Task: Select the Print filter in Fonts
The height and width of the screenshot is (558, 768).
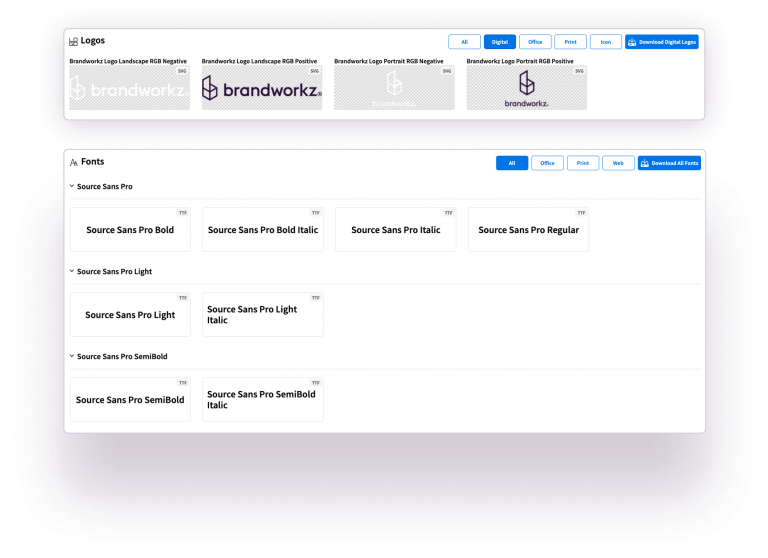Action: 583,163
